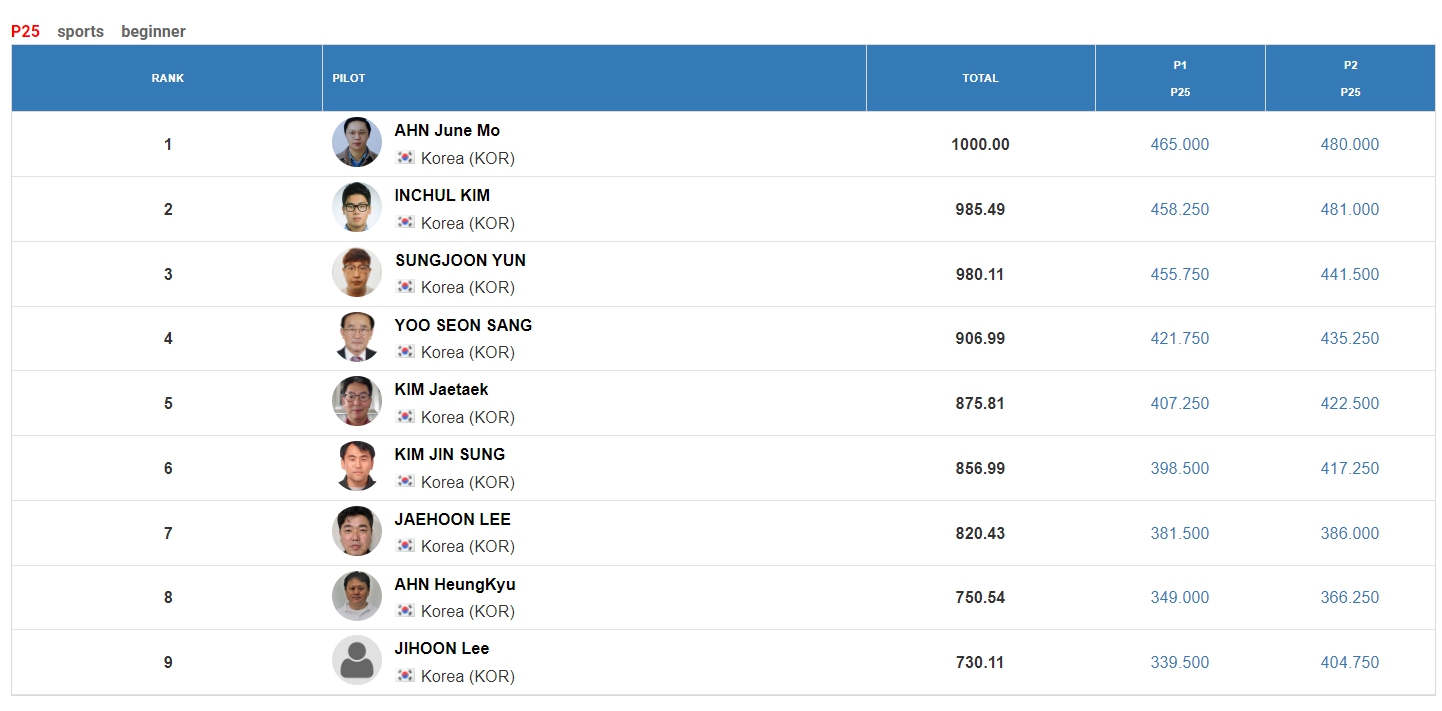Screen dimensions: 1442x711
Task: Open SUNGJOON YUN's P2 score 441.500
Action: (1350, 274)
